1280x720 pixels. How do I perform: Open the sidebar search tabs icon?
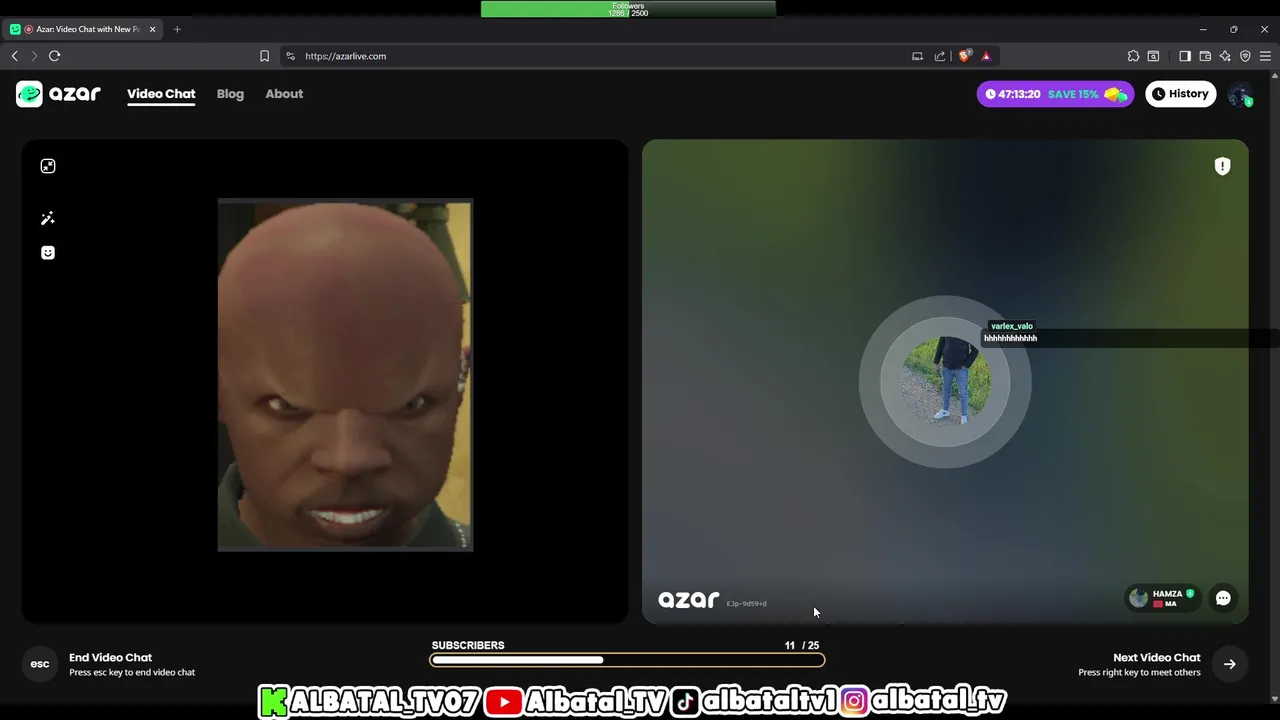[x=1153, y=56]
